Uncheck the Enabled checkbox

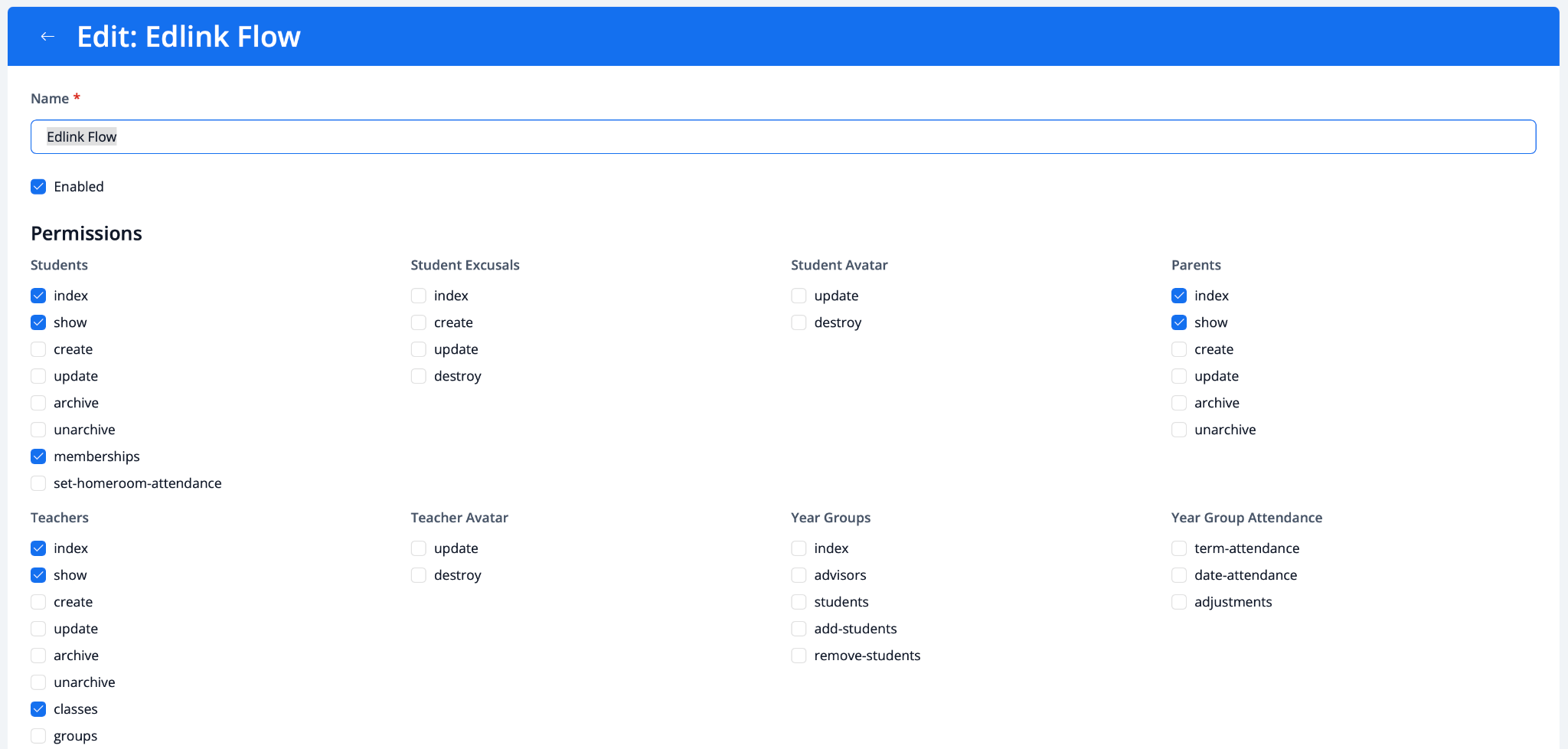coord(38,186)
